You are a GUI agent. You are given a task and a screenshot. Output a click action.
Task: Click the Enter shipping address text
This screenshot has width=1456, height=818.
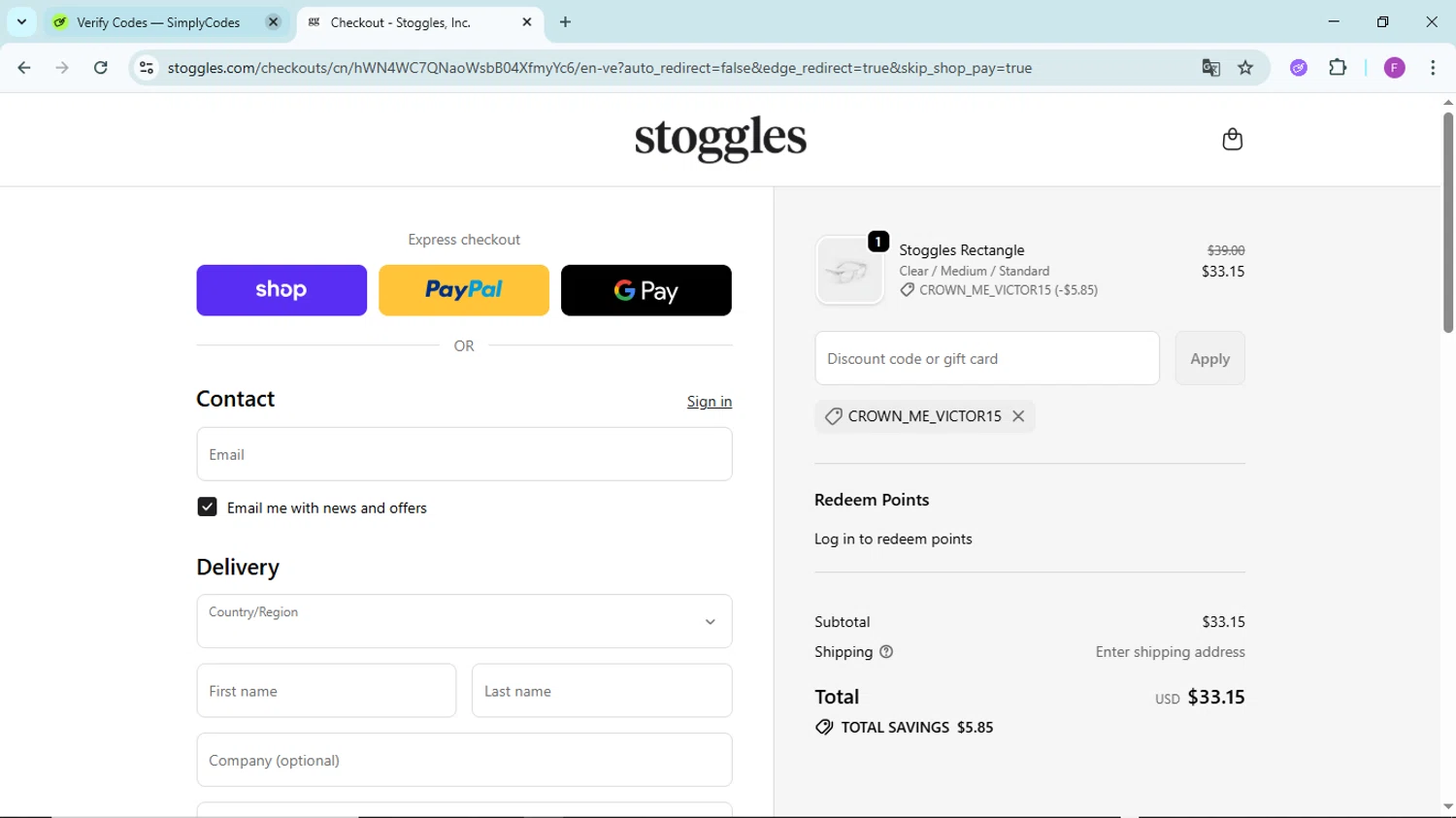click(x=1170, y=652)
